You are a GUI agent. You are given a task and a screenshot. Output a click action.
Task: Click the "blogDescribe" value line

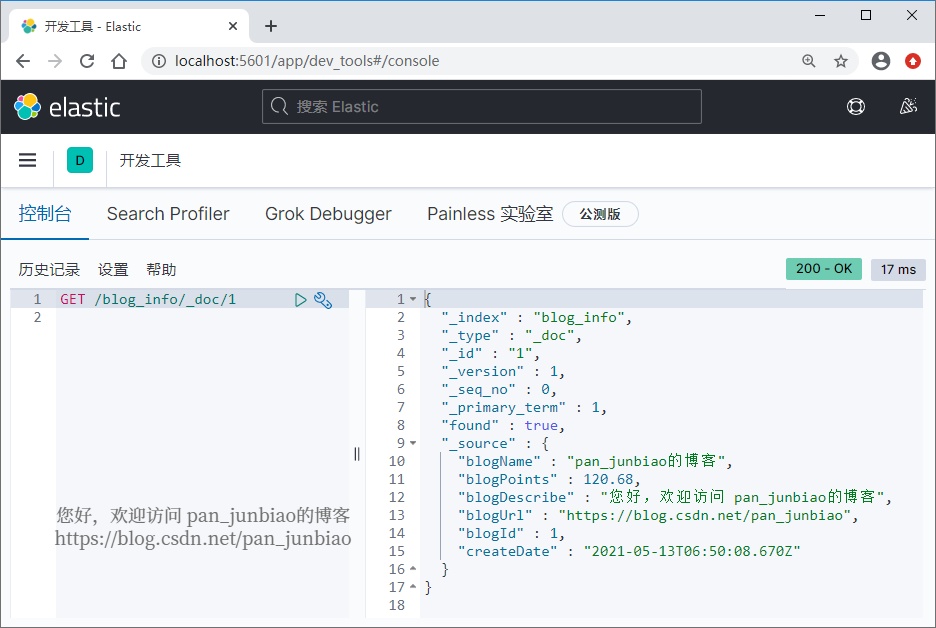click(675, 497)
